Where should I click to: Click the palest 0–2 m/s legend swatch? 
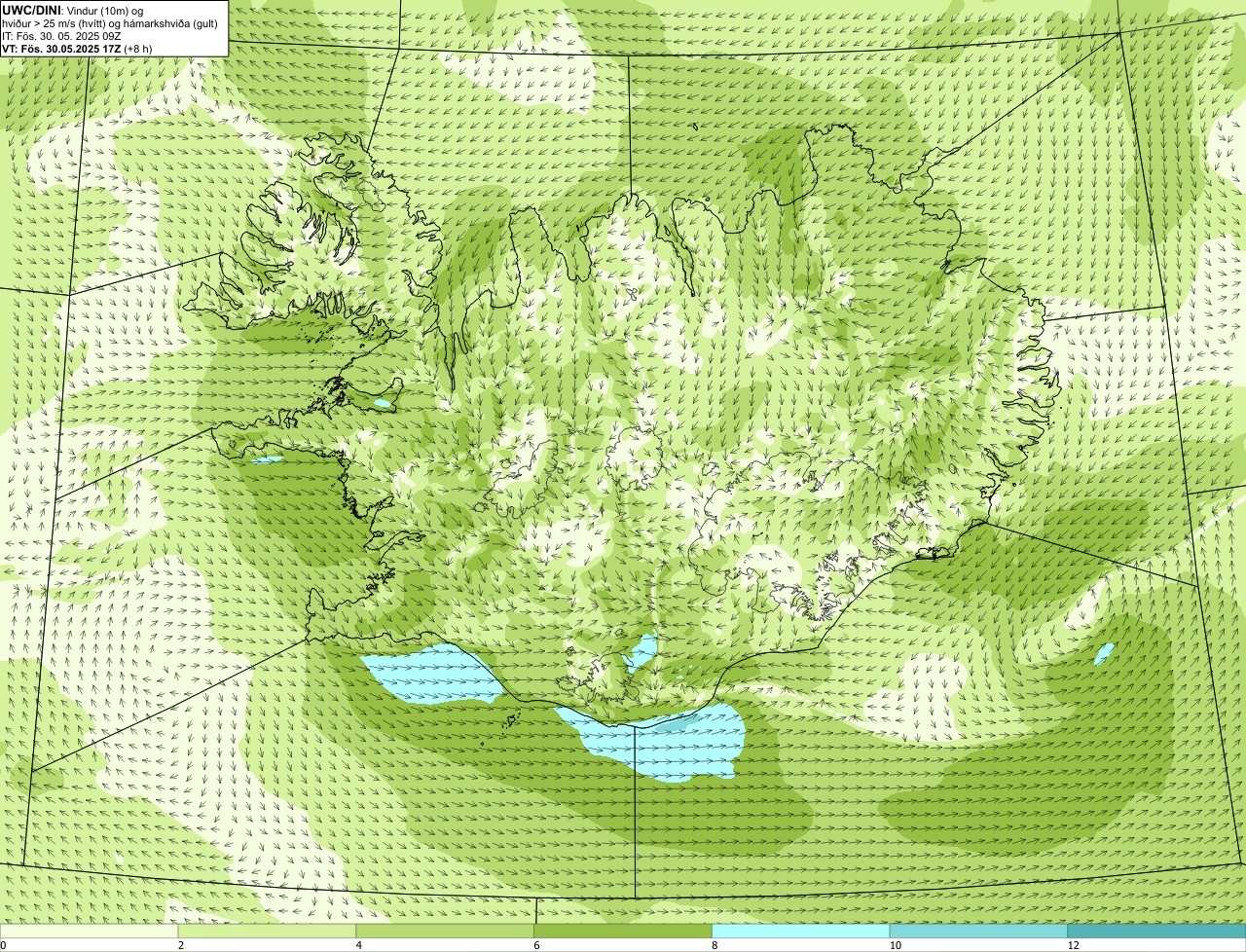[x=89, y=932]
